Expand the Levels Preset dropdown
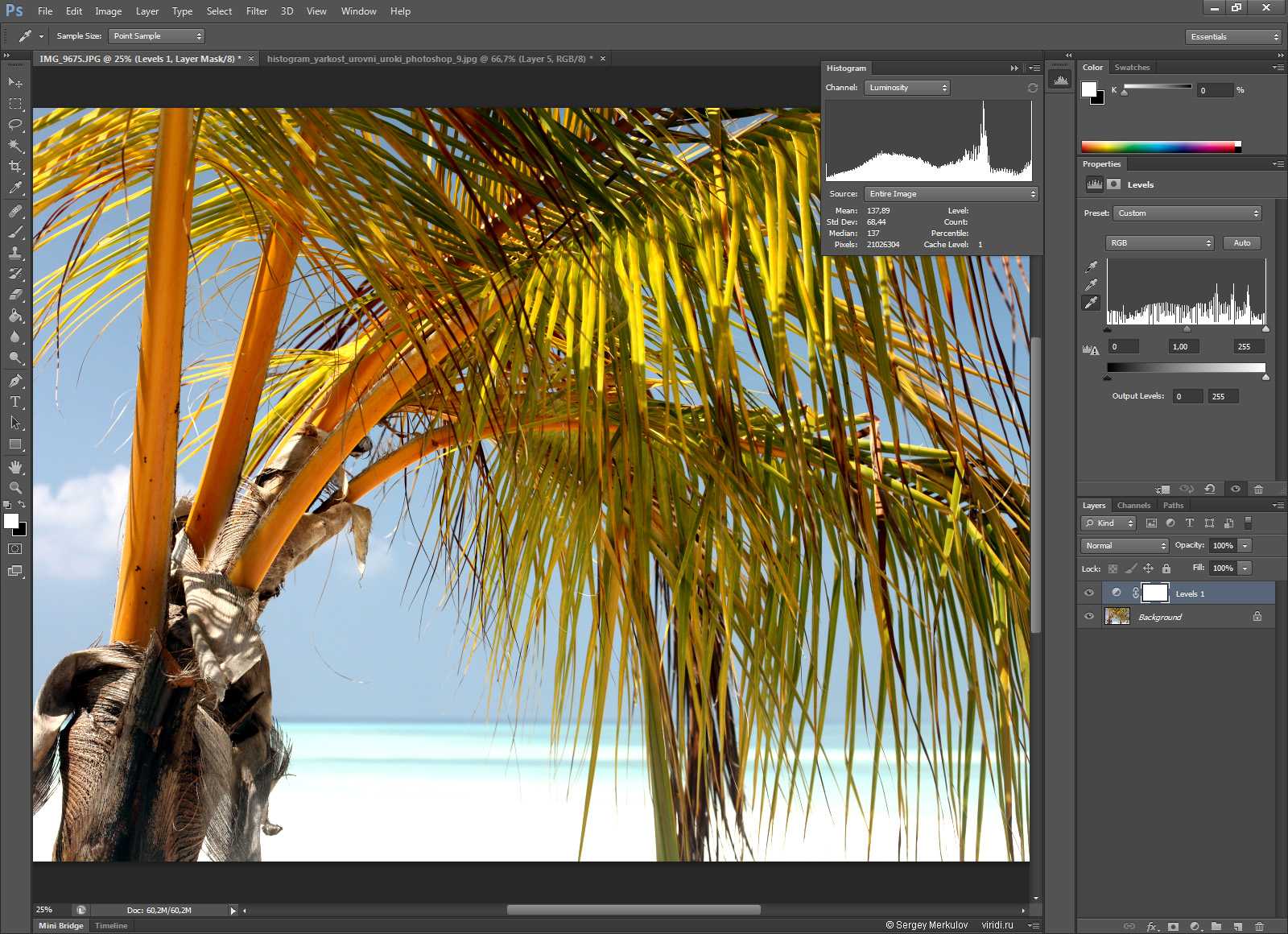The image size is (1288, 934). coord(1187,213)
